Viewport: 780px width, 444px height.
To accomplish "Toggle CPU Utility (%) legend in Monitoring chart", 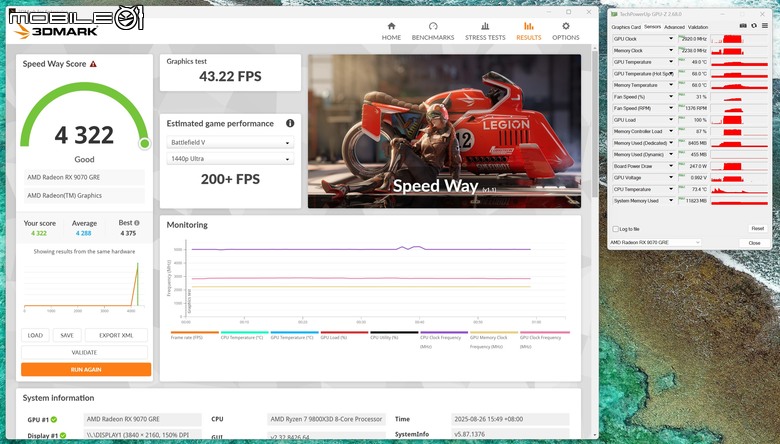I will pyautogui.click(x=394, y=335).
